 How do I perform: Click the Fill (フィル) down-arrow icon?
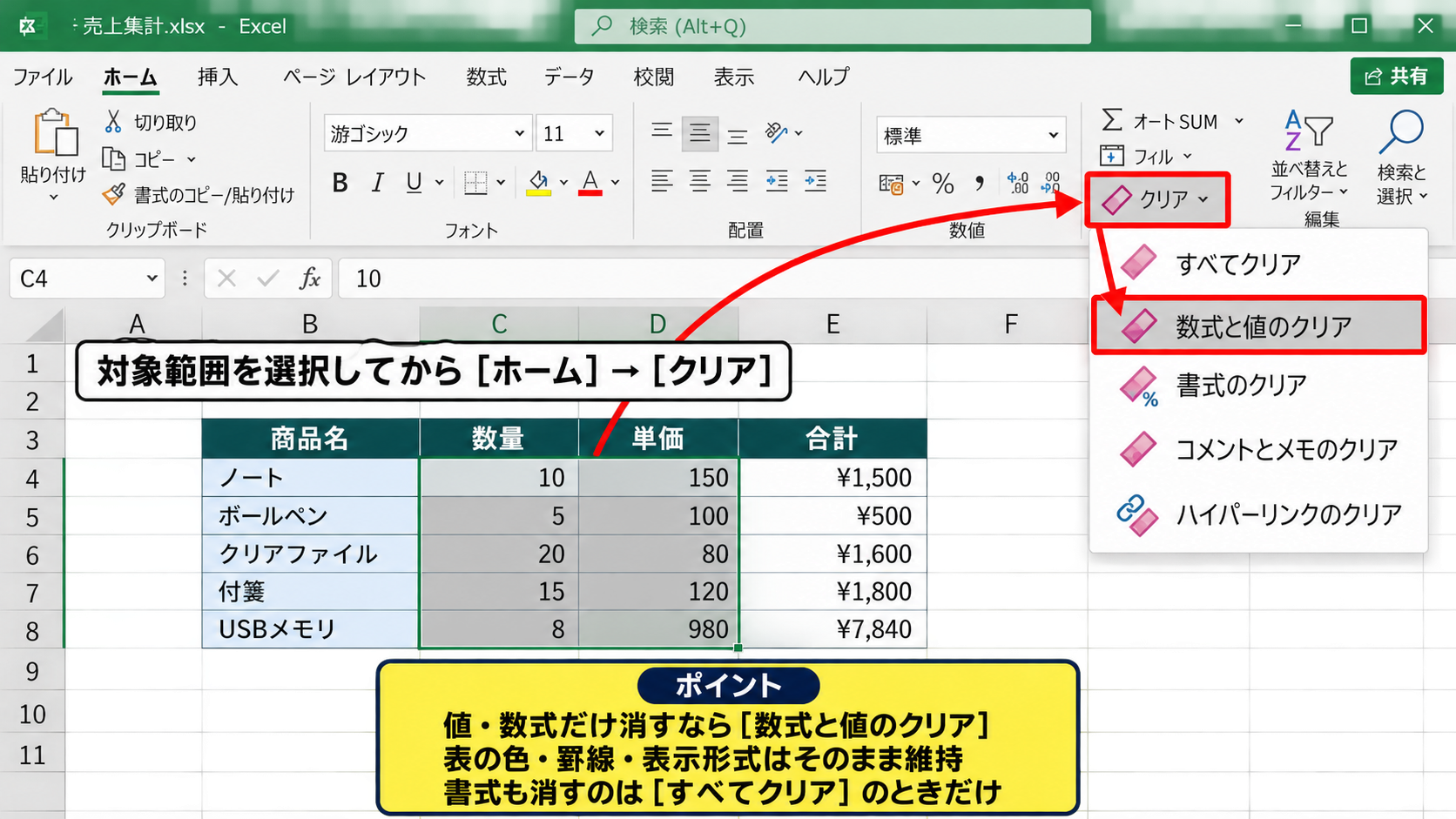(1112, 156)
